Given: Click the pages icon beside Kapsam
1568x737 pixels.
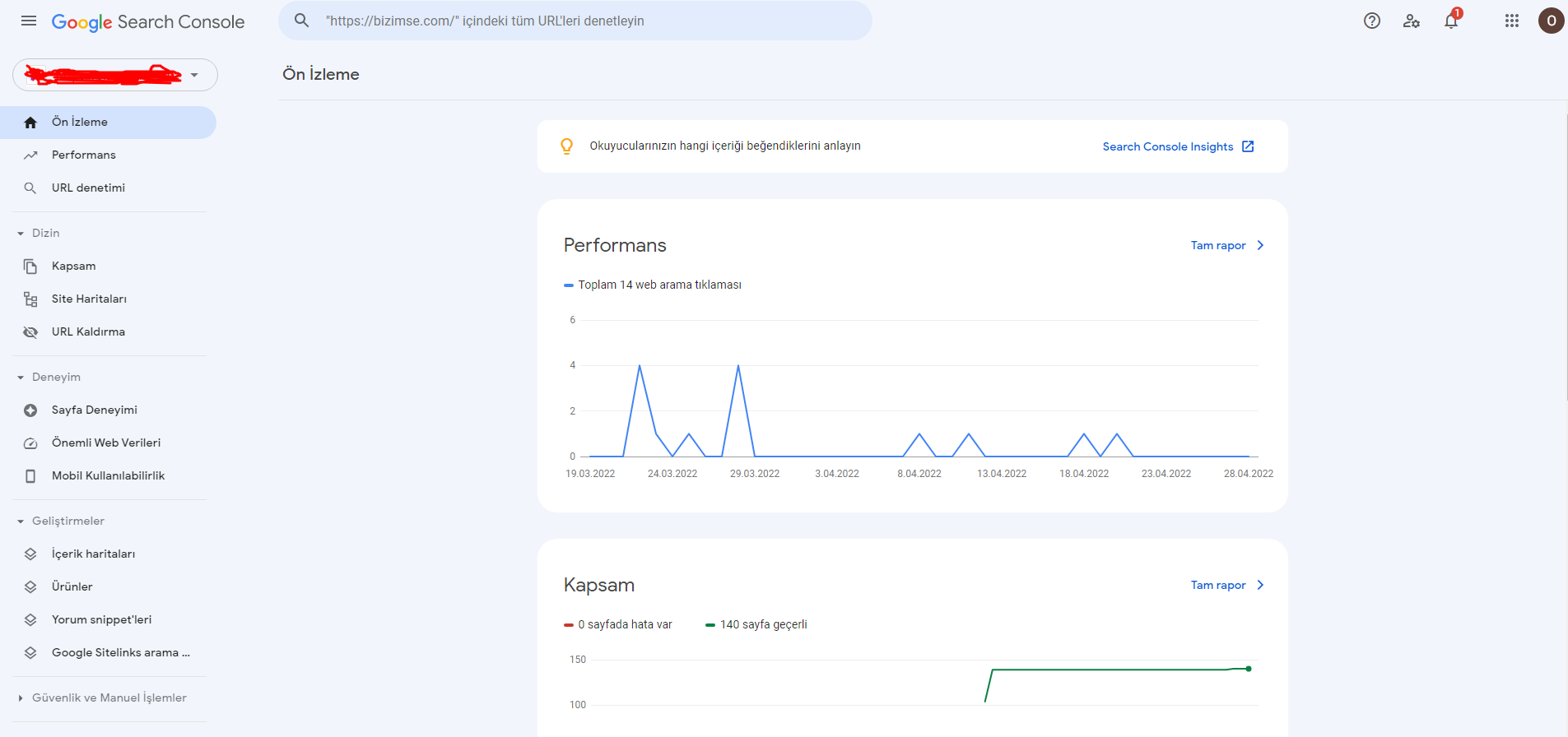Looking at the screenshot, I should pyautogui.click(x=30, y=267).
